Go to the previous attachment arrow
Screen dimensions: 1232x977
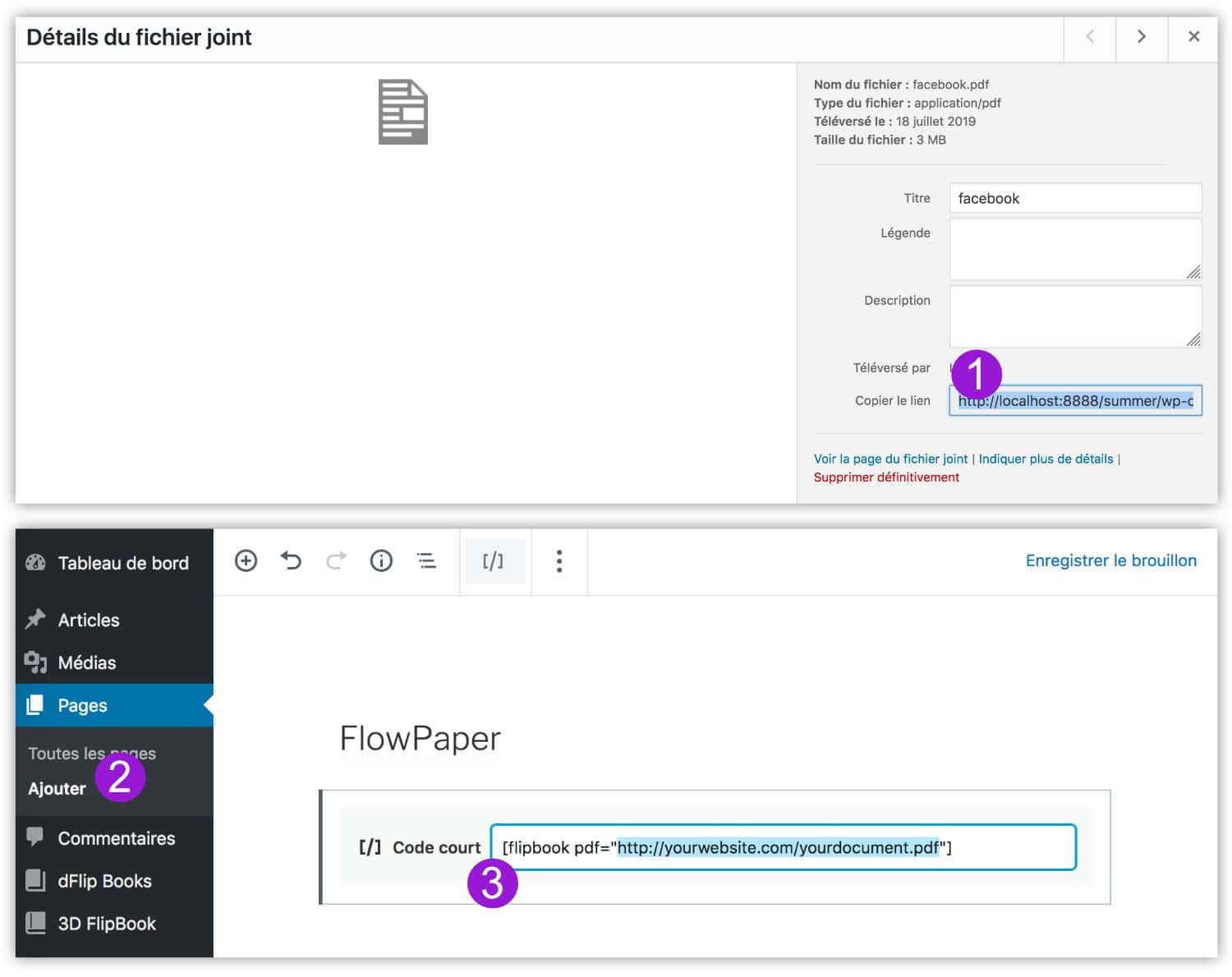[x=1090, y=37]
